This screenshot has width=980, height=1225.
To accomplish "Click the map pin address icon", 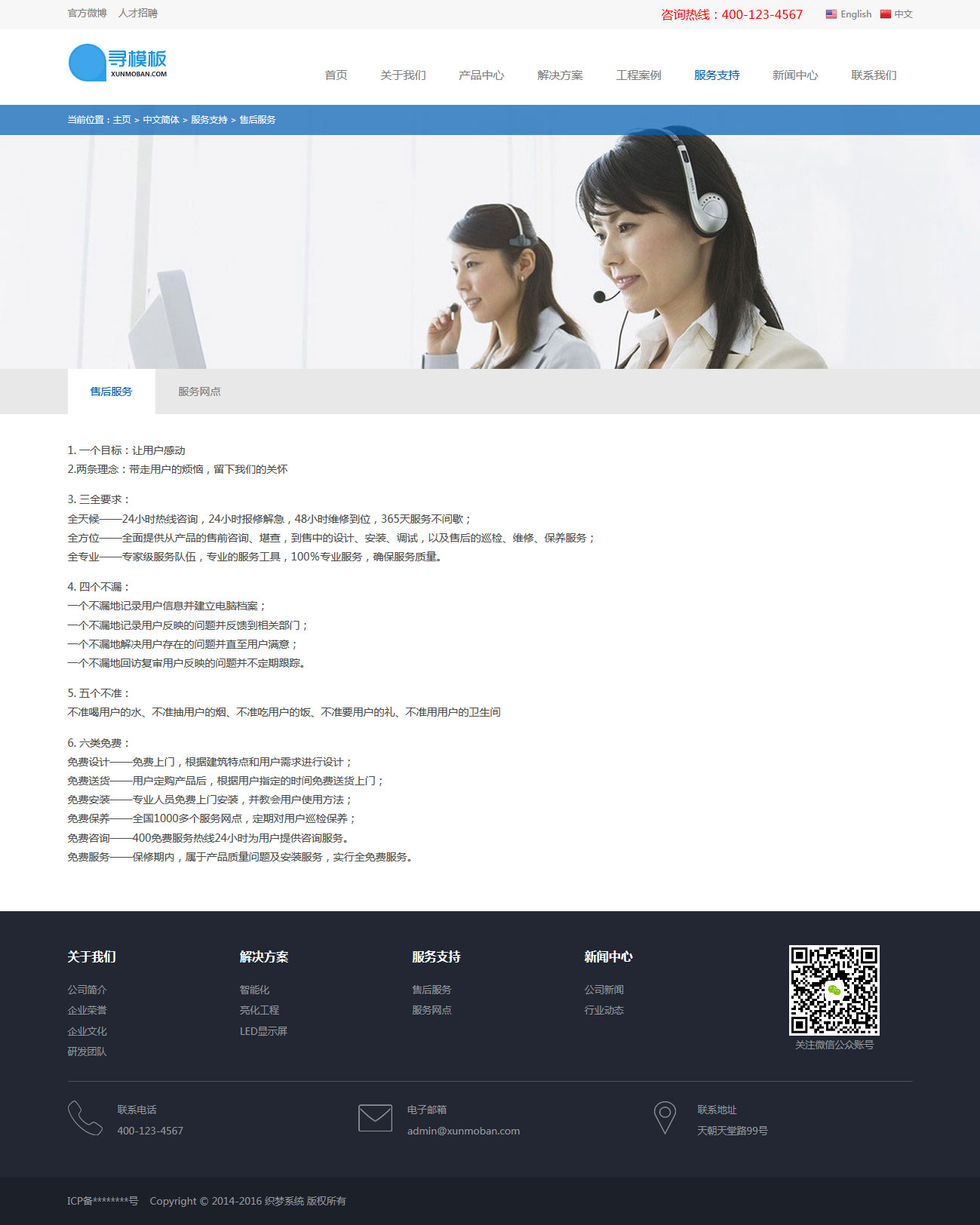I will click(665, 1118).
